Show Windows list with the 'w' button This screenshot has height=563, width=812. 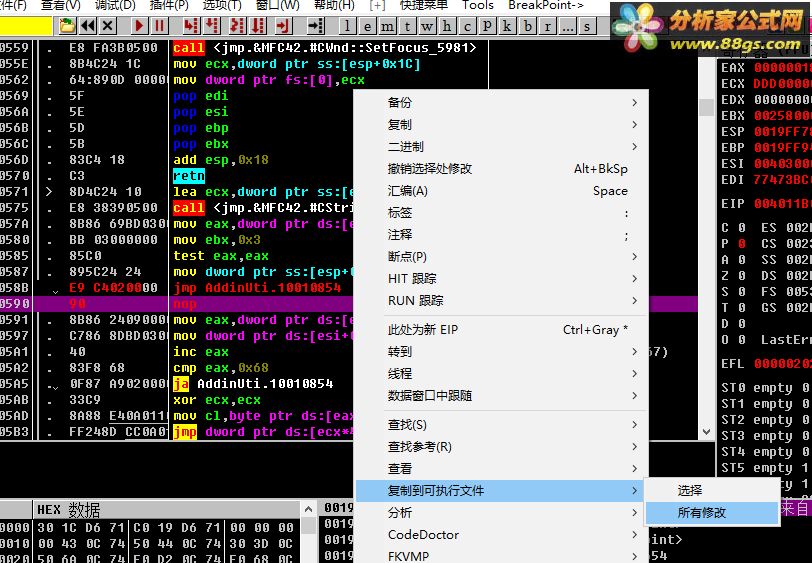pyautogui.click(x=427, y=25)
